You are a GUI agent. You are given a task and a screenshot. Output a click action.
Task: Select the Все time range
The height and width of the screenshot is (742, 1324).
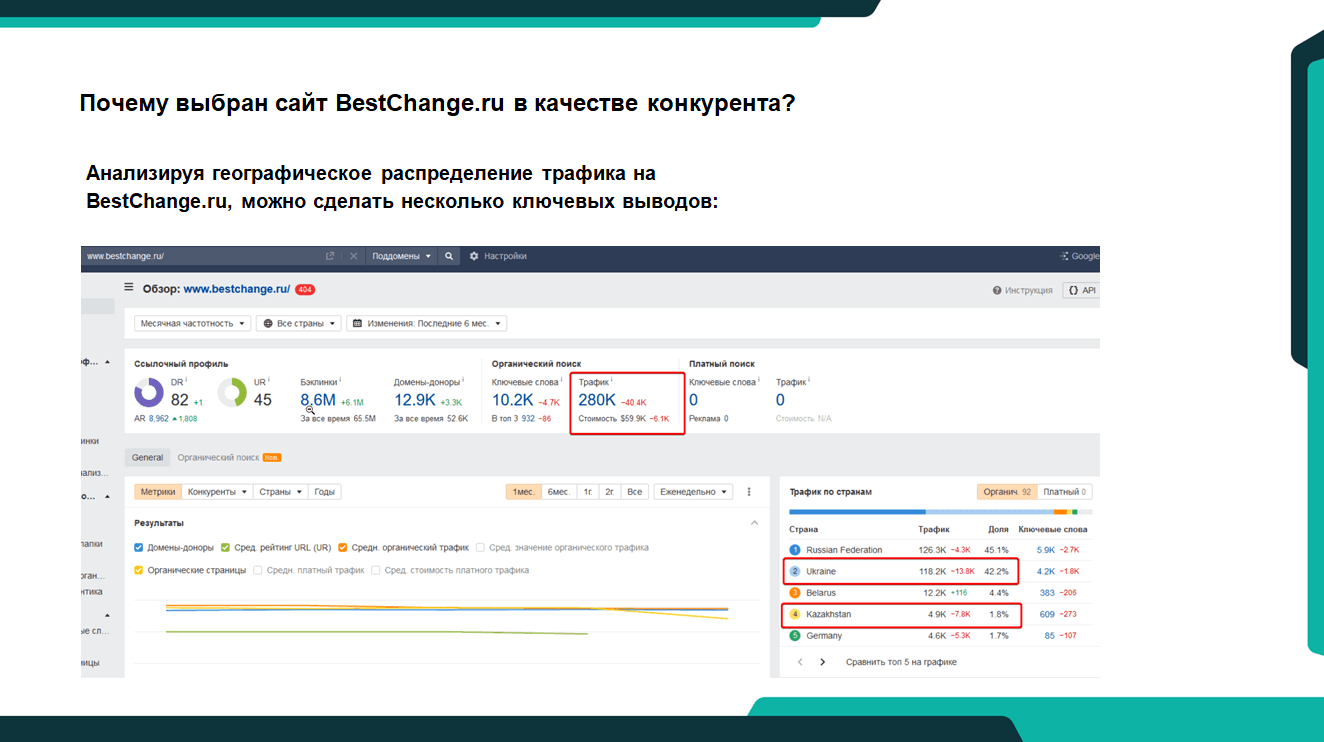click(x=635, y=492)
